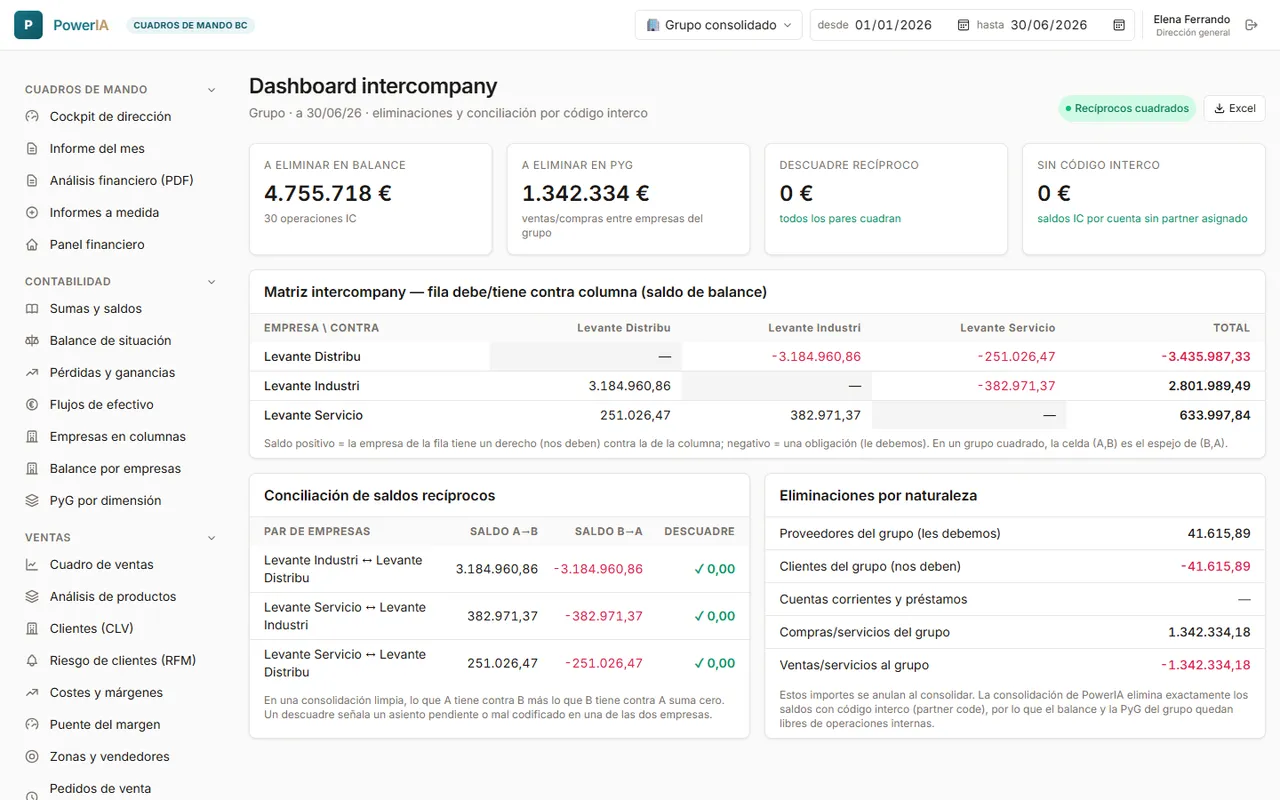Click the Pérdidas y ganancias trend icon
1280x800 pixels.
[32, 373]
